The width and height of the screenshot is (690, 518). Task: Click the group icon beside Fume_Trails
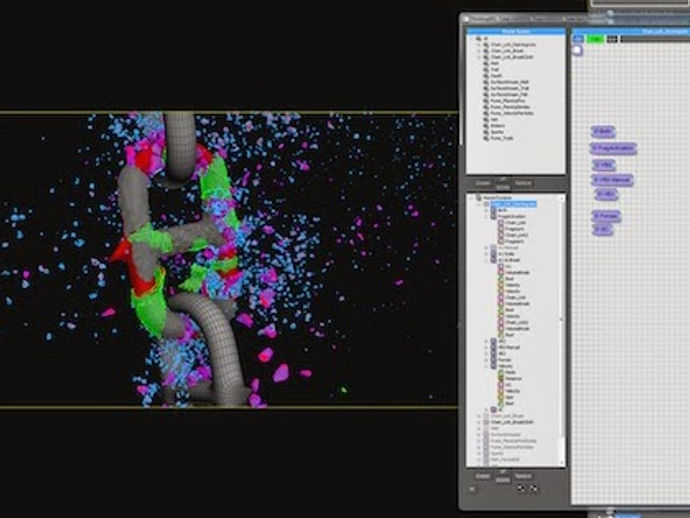(486, 138)
